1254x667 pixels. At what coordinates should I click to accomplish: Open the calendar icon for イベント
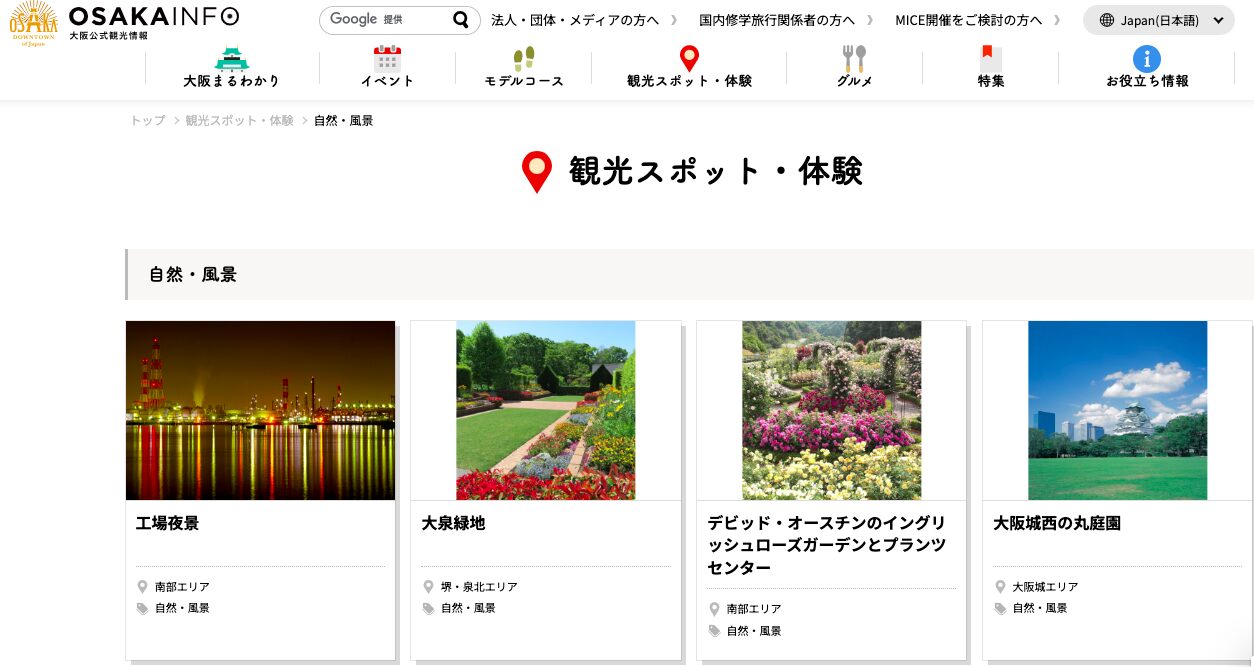coord(387,58)
